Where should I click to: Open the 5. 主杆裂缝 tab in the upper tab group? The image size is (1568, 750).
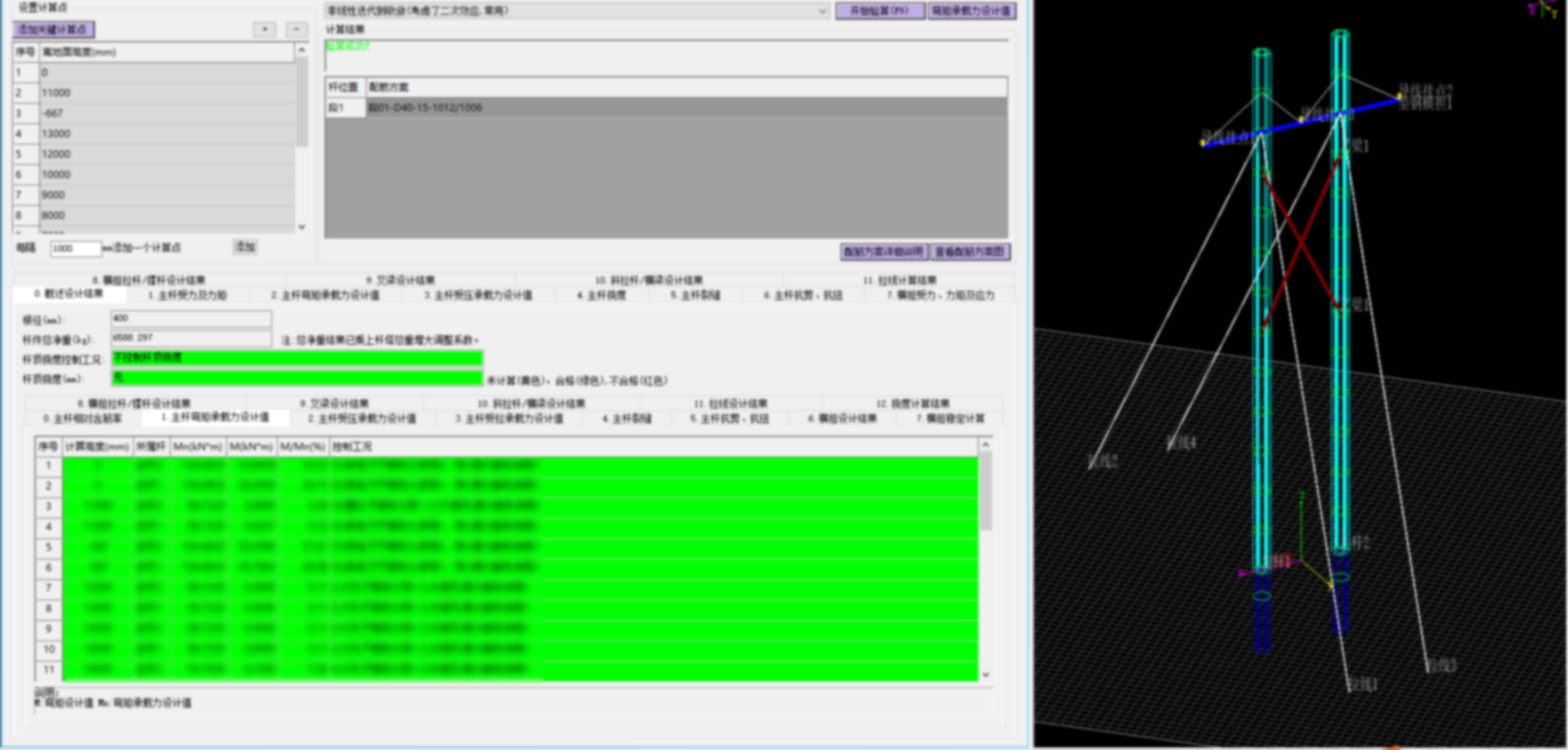coord(695,295)
